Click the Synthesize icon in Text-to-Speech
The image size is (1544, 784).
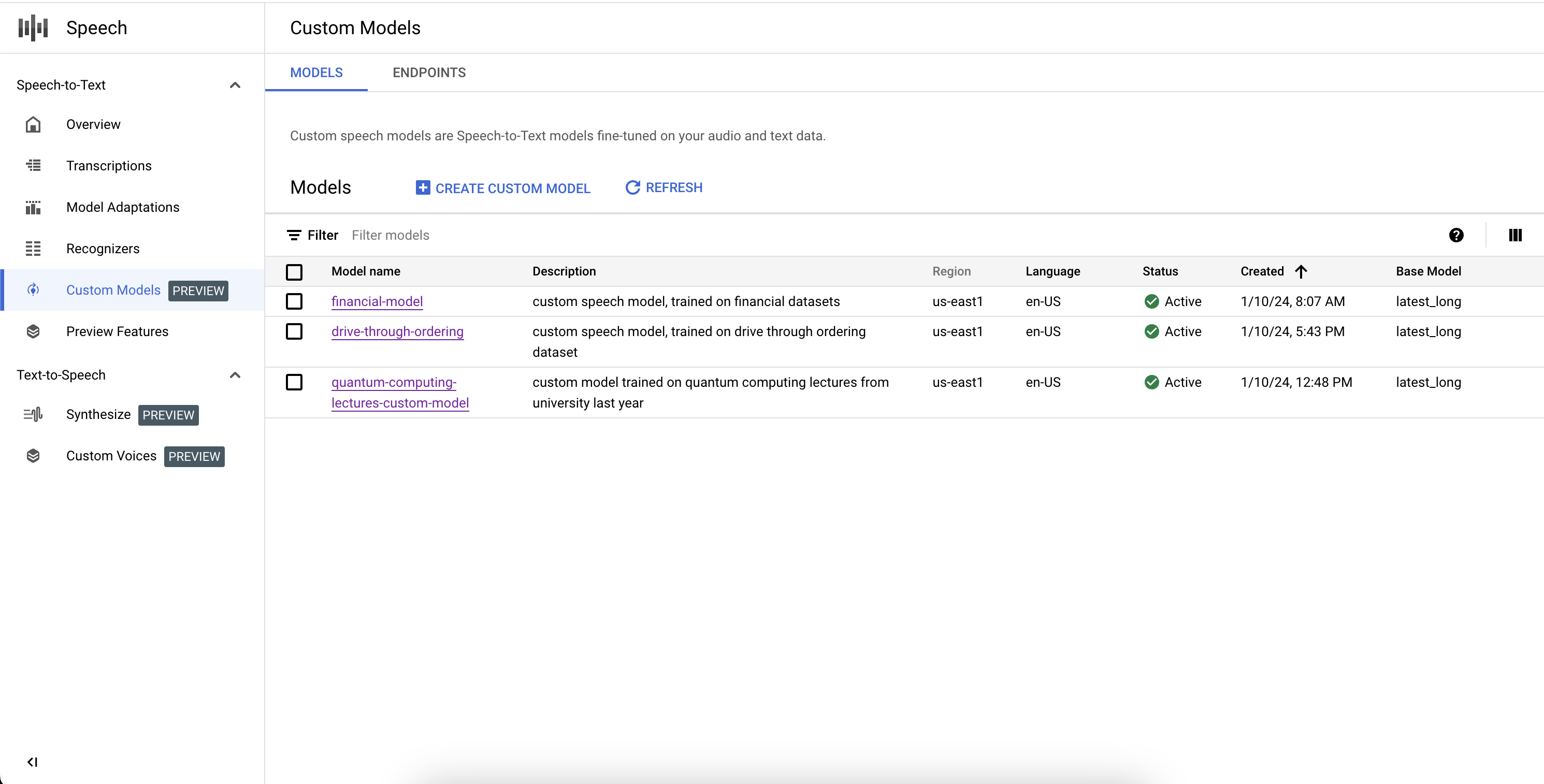coord(34,415)
